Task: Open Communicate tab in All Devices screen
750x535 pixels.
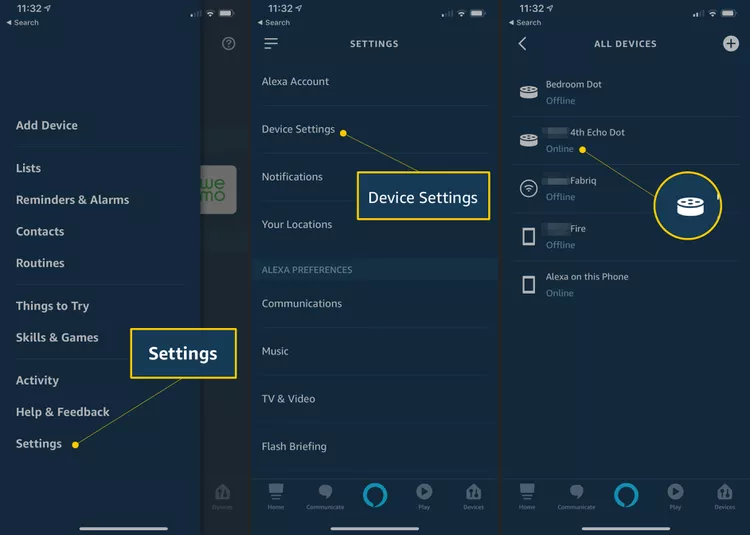Action: (x=576, y=496)
